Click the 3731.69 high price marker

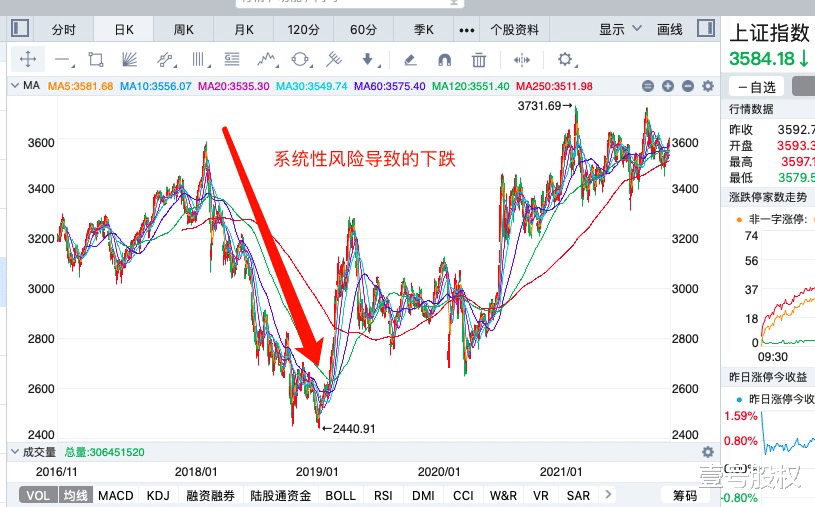click(x=545, y=106)
